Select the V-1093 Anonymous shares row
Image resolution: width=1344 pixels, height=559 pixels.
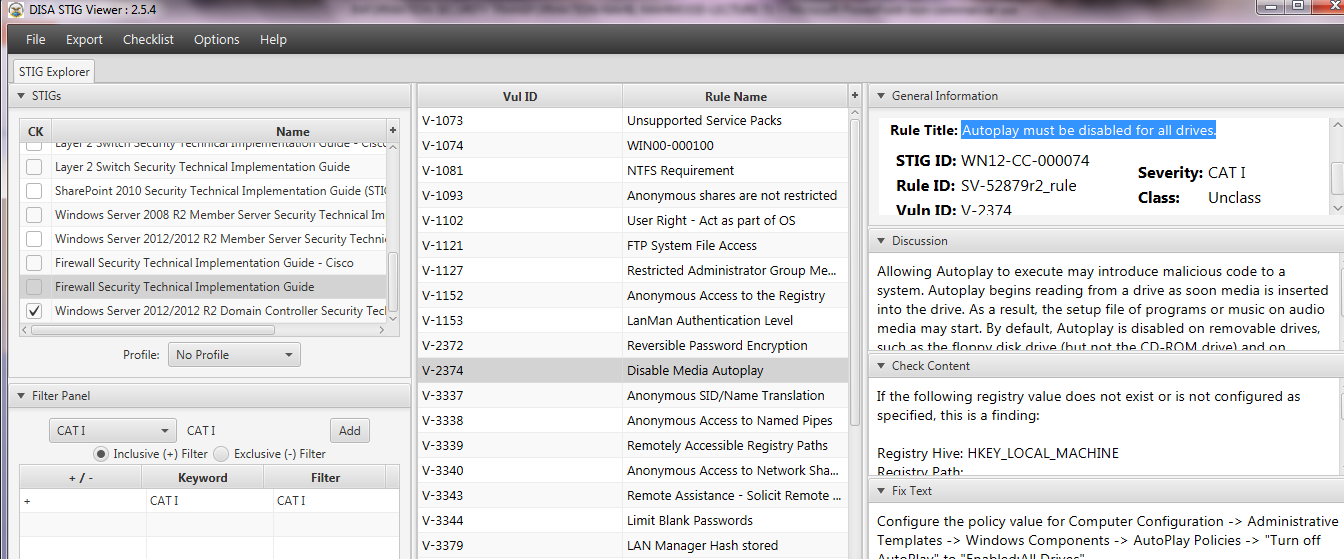(633, 196)
